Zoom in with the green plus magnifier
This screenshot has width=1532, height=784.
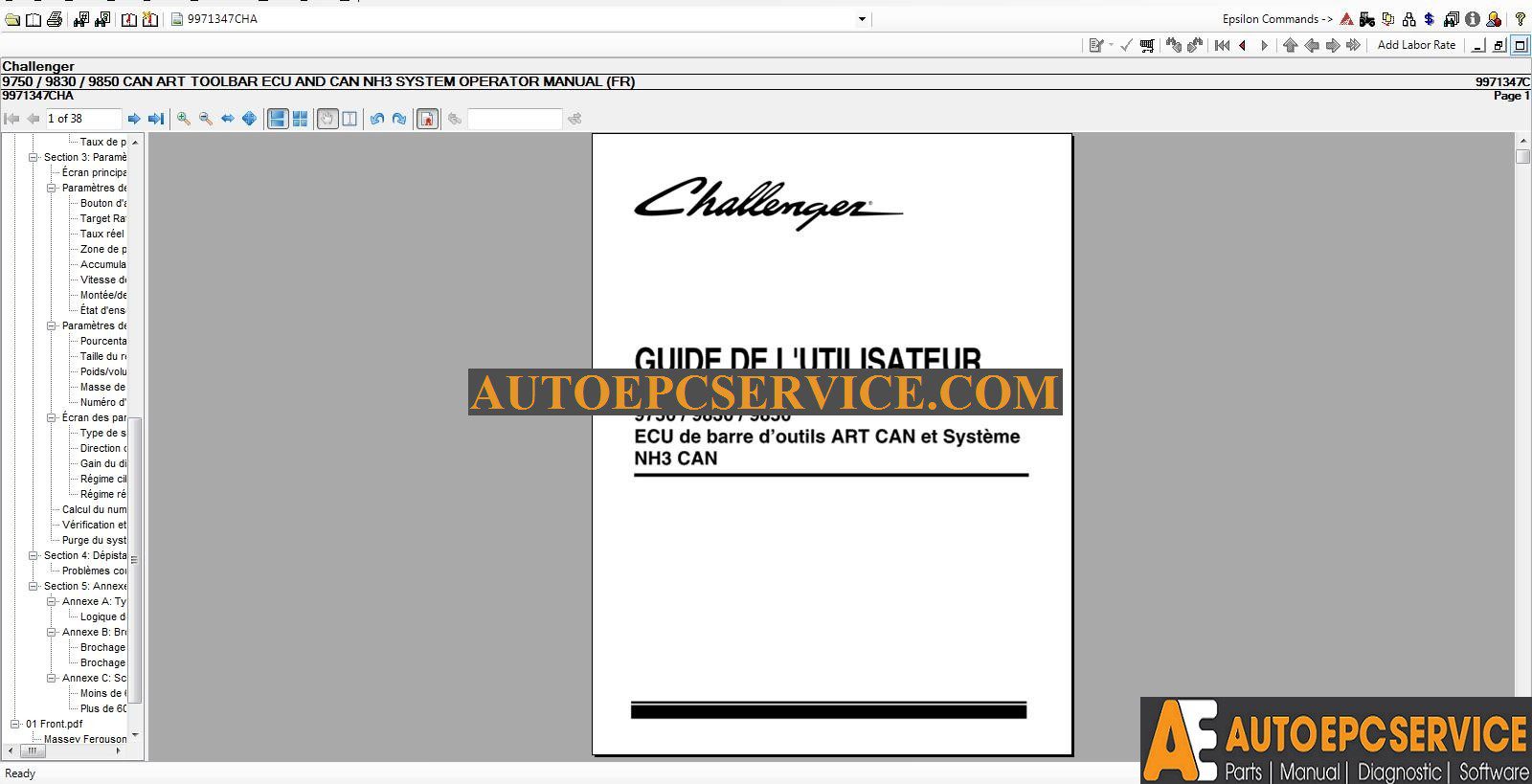(183, 119)
